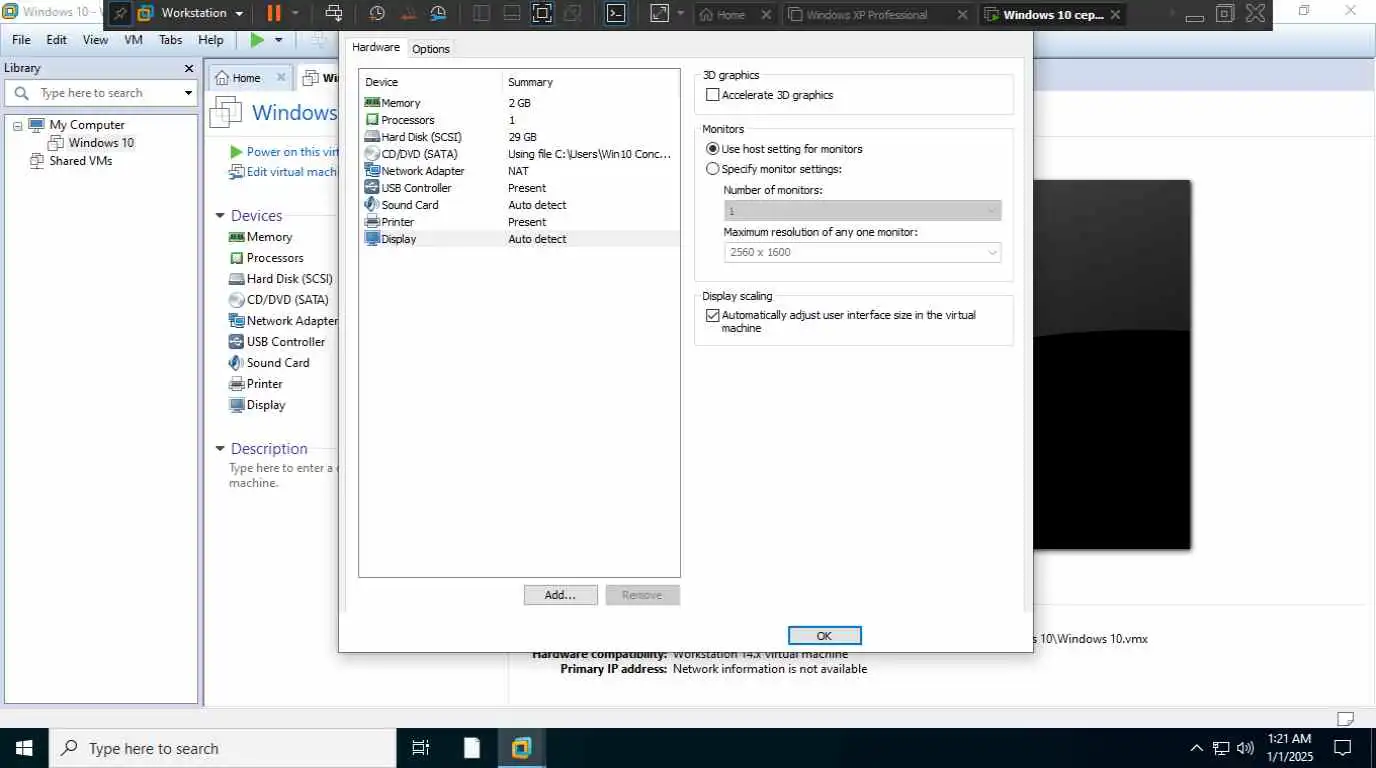1376x768 pixels.
Task: Open the notification center icon
Action: click(x=1343, y=748)
